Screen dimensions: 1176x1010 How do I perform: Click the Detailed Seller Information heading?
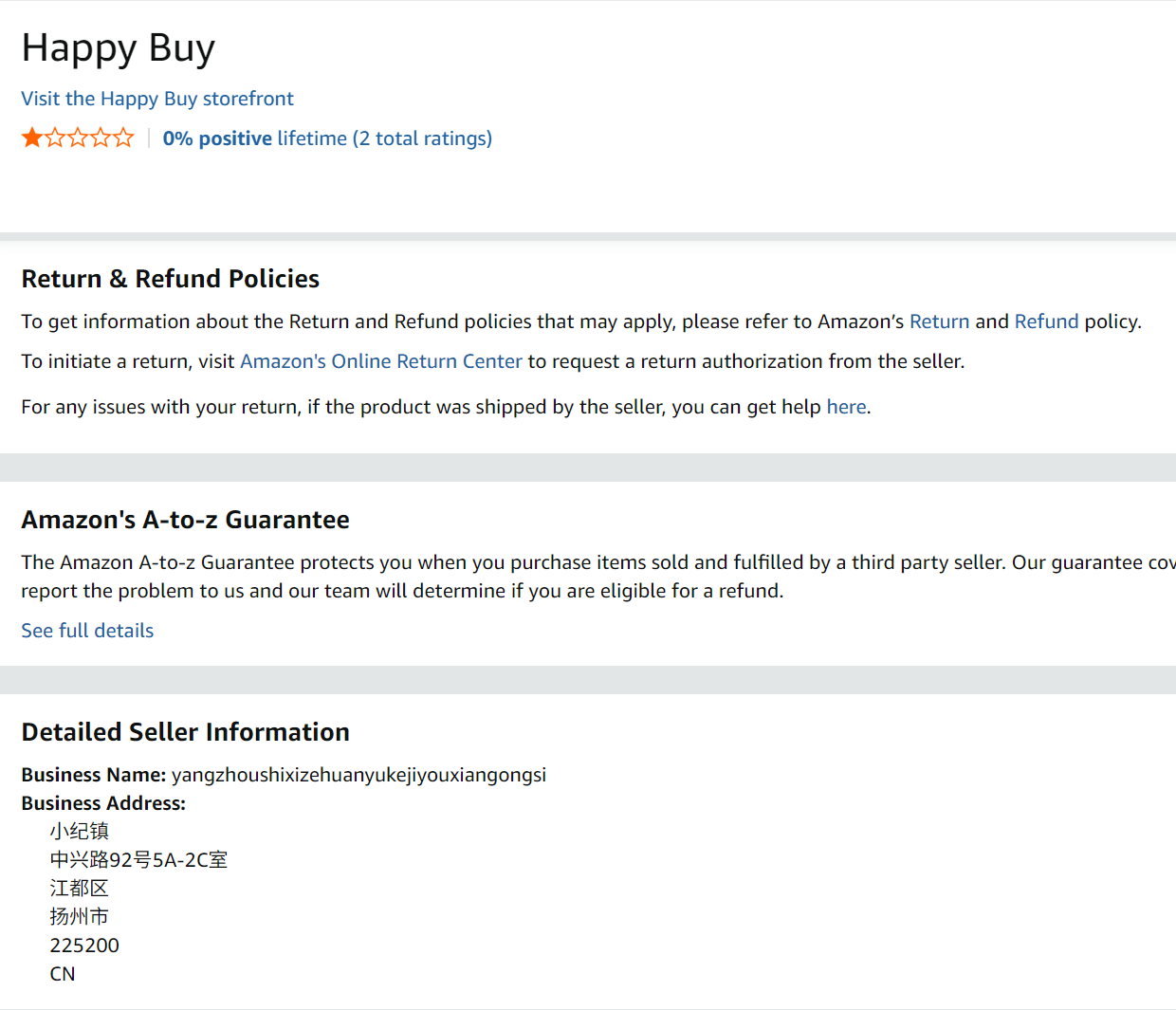186,732
